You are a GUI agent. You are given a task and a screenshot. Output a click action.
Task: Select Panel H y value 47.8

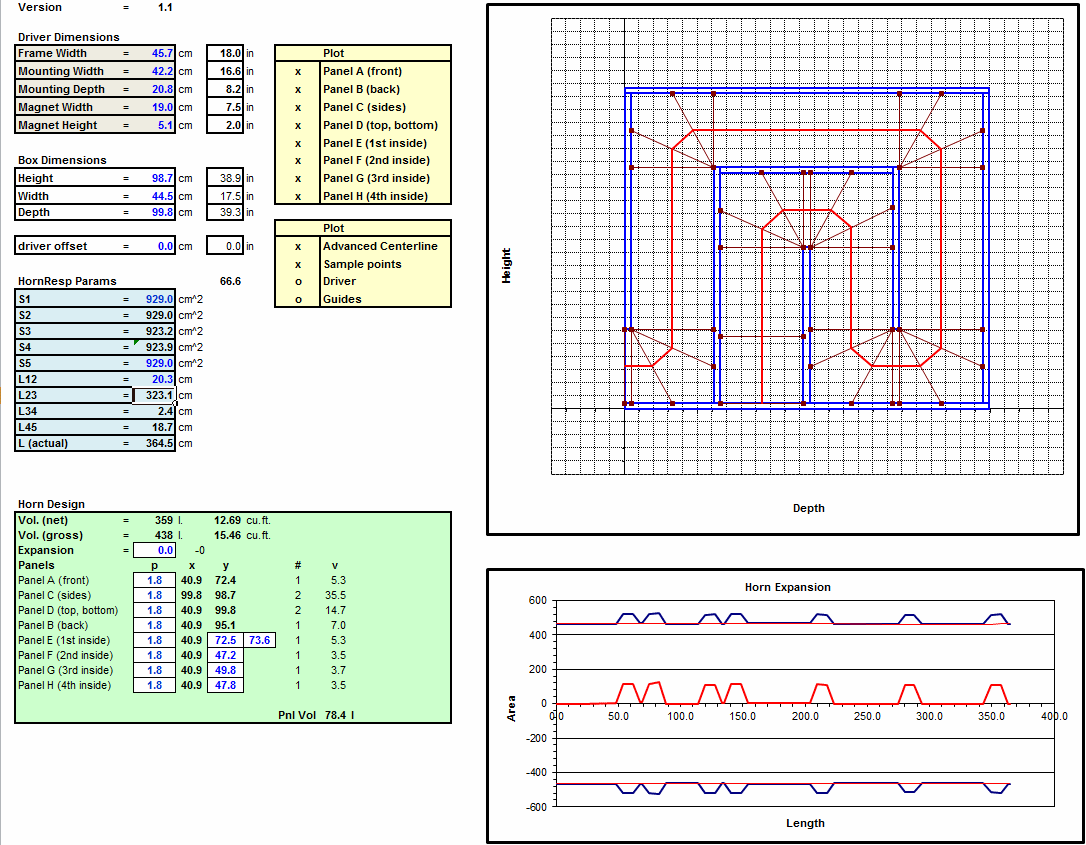[226, 685]
